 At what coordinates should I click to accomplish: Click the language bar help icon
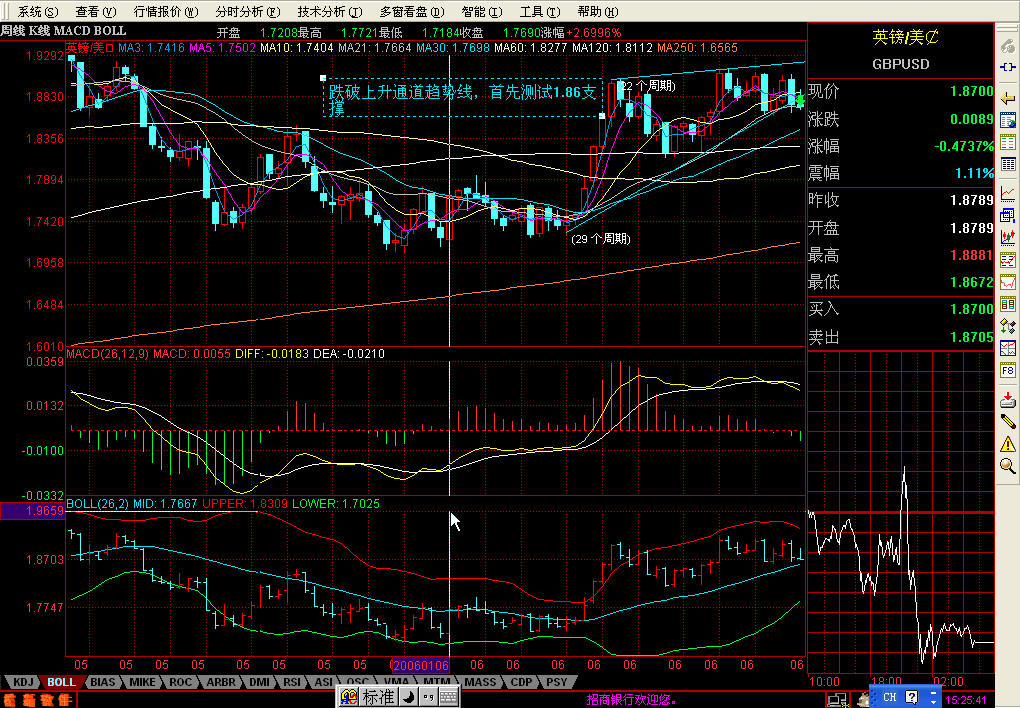(x=911, y=698)
